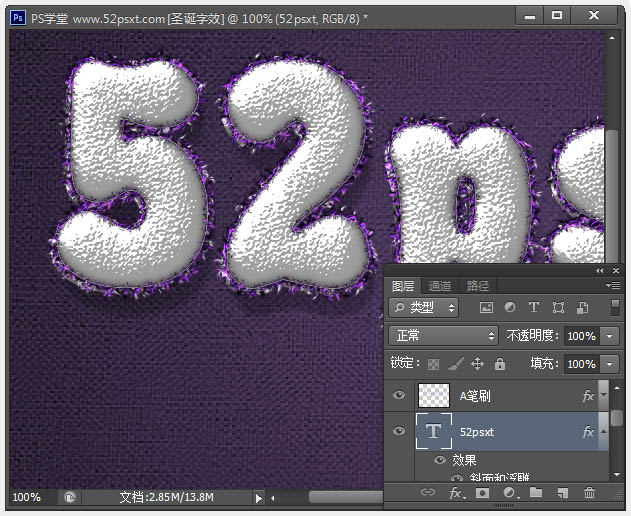This screenshot has width=631, height=516.
Task: Hide the 效果 layer effects
Action: pyautogui.click(x=440, y=459)
